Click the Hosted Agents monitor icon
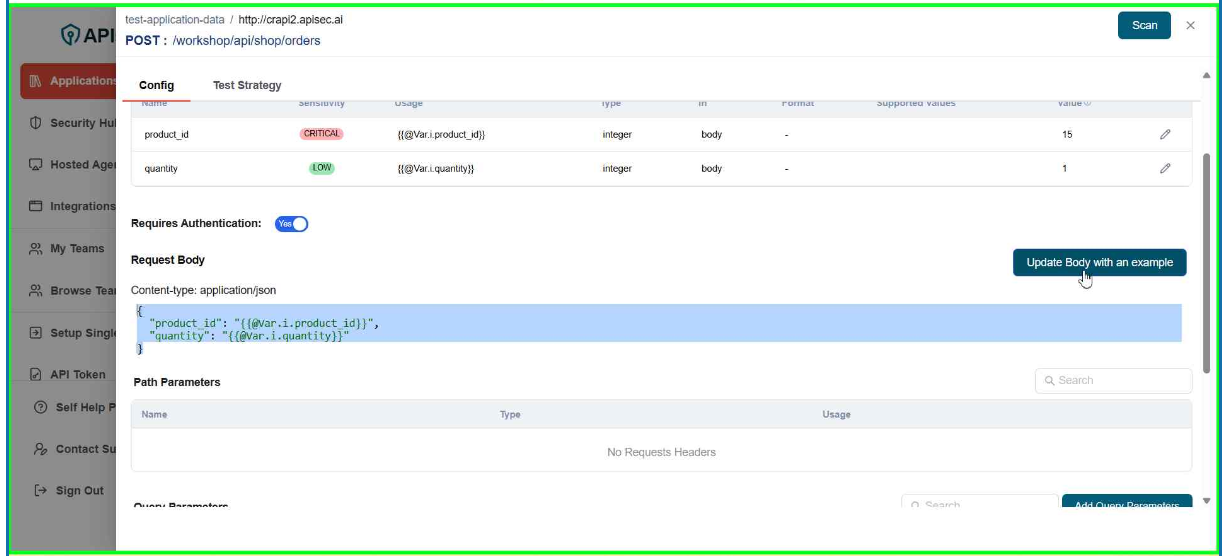 36,165
